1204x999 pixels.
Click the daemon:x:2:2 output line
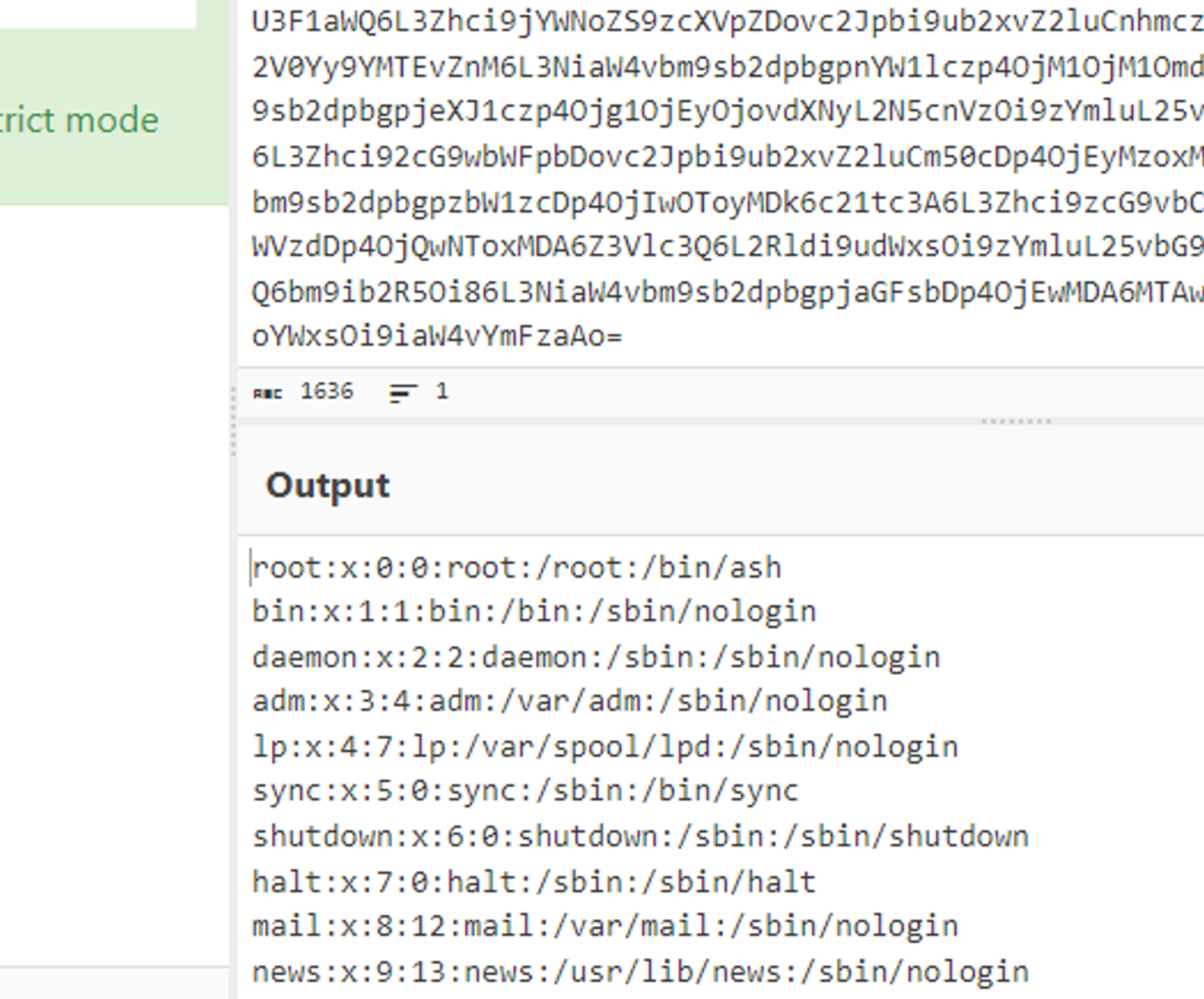595,657
